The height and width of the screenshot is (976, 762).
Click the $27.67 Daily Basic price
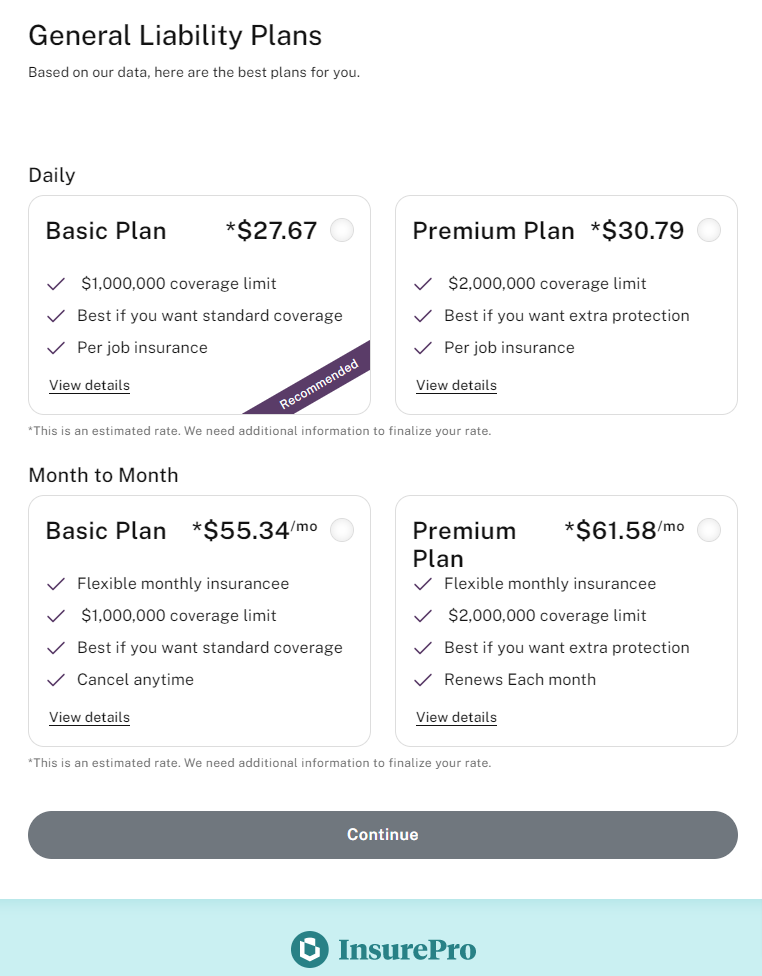coord(271,231)
